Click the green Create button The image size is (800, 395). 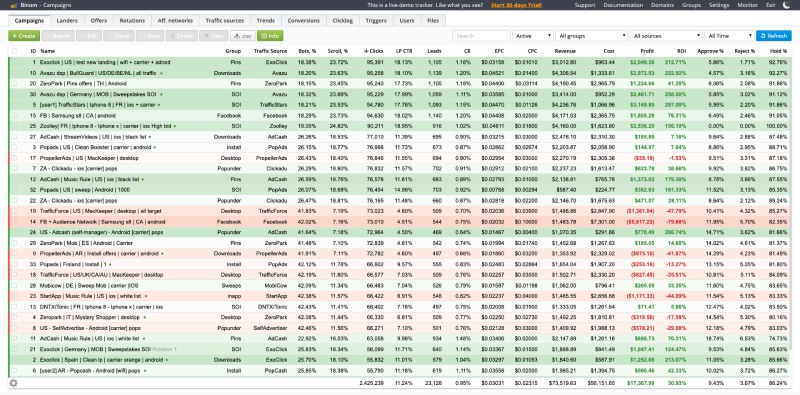point(24,36)
